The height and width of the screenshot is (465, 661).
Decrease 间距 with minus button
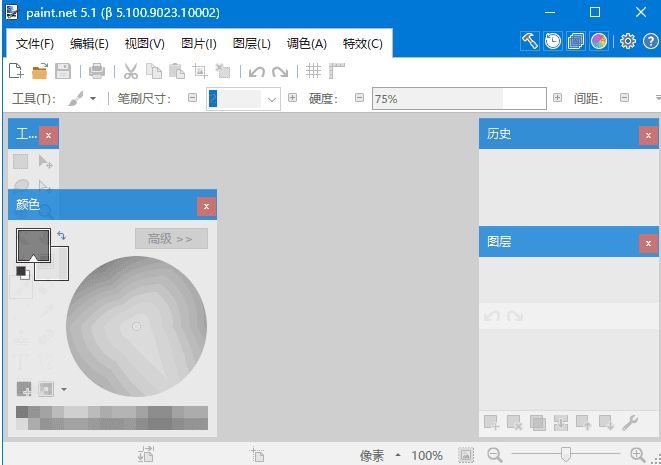(624, 98)
